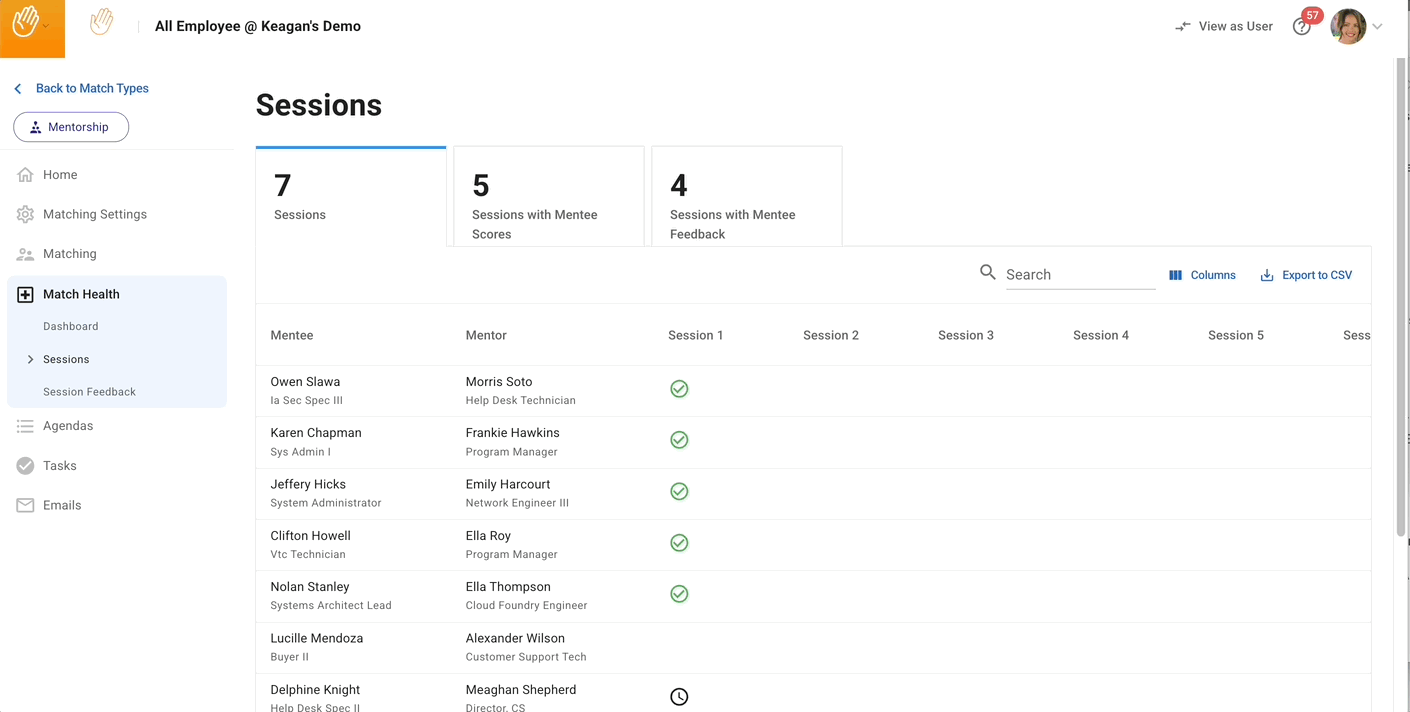
Task: Click Delphine Knight's pending clock icon
Action: 679,697
